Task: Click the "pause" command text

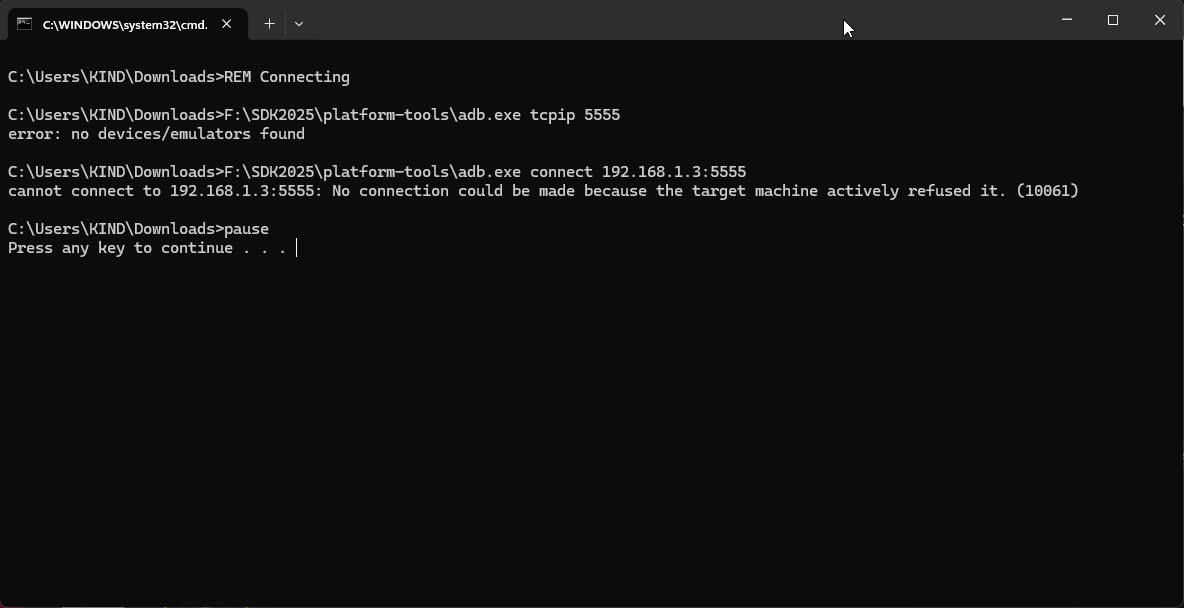Action: point(246,229)
